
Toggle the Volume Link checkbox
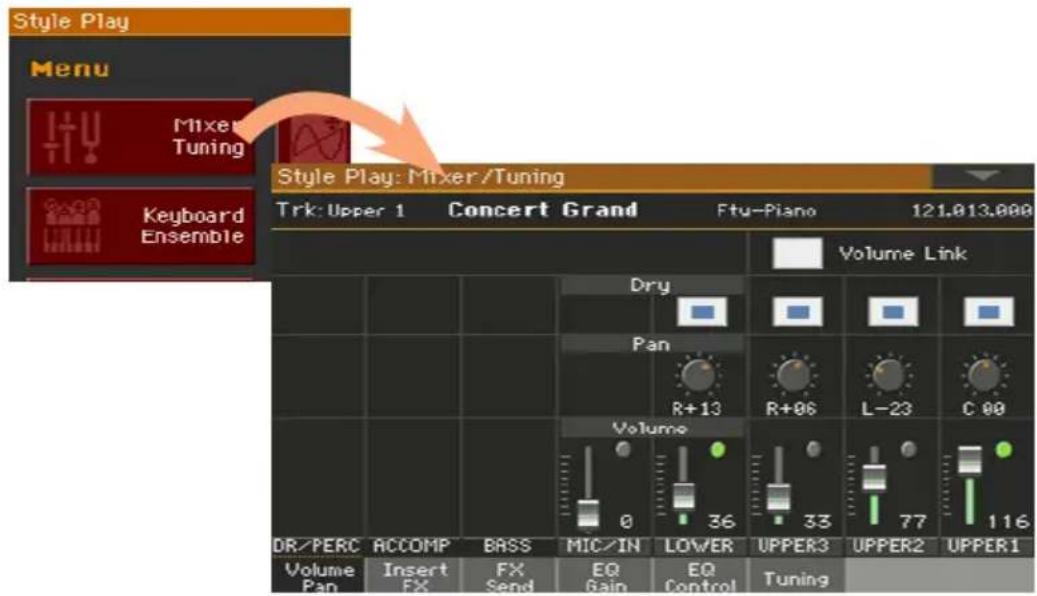pyautogui.click(x=797, y=253)
